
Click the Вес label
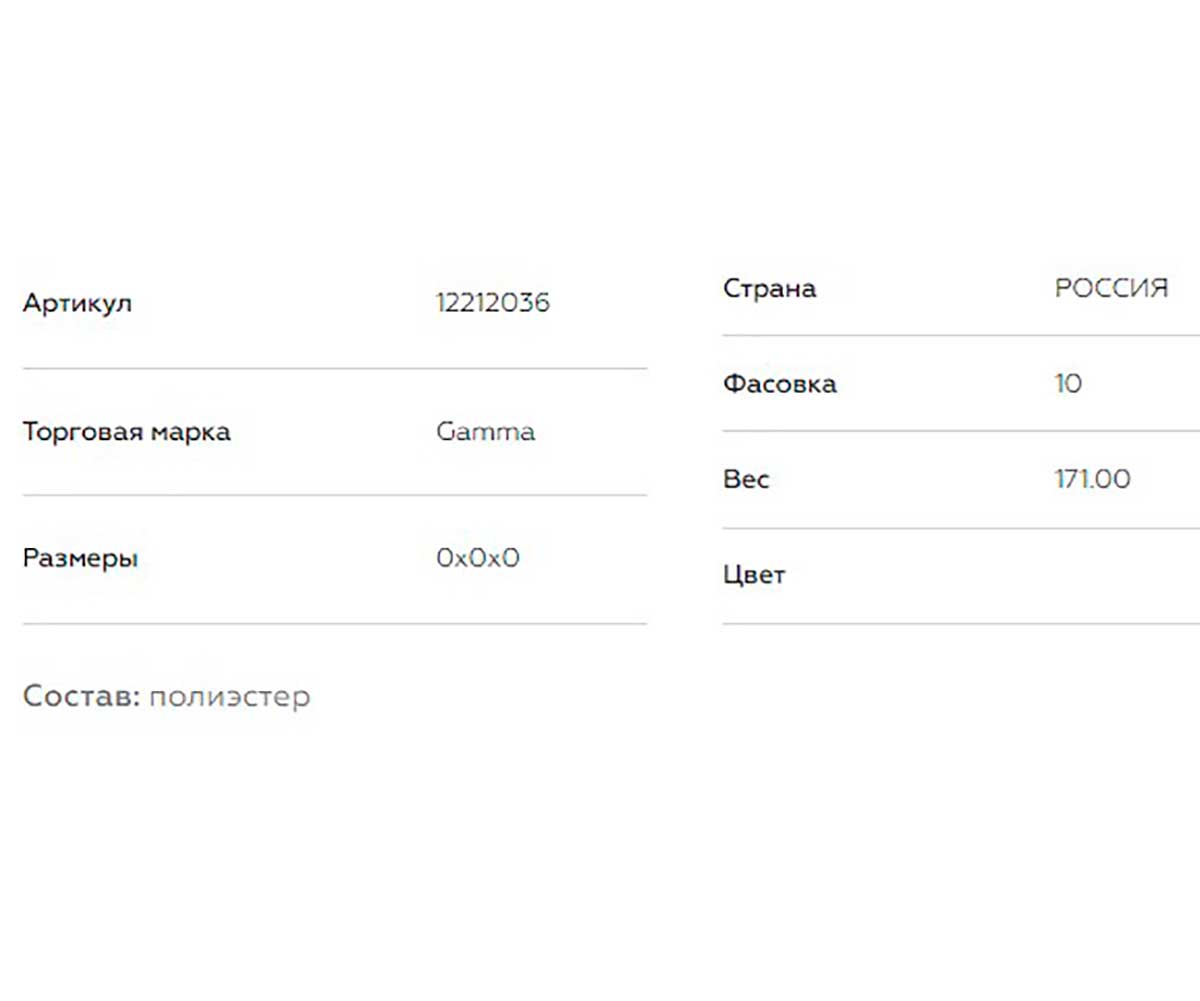(x=746, y=479)
